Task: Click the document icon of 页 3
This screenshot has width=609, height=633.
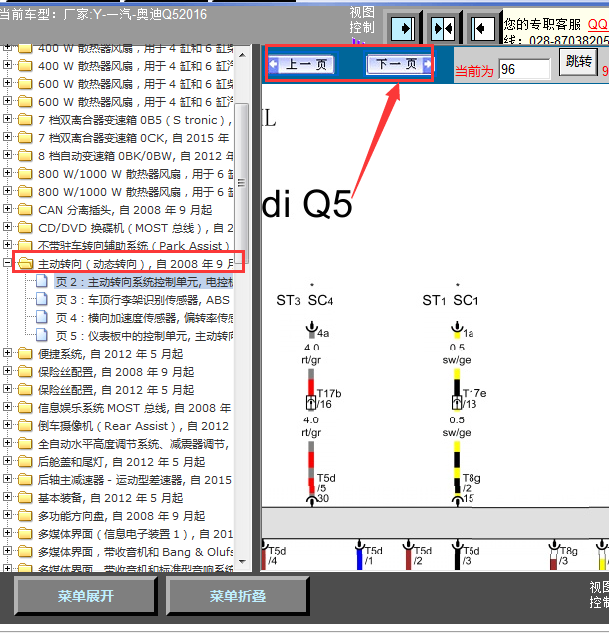Action: [42, 299]
